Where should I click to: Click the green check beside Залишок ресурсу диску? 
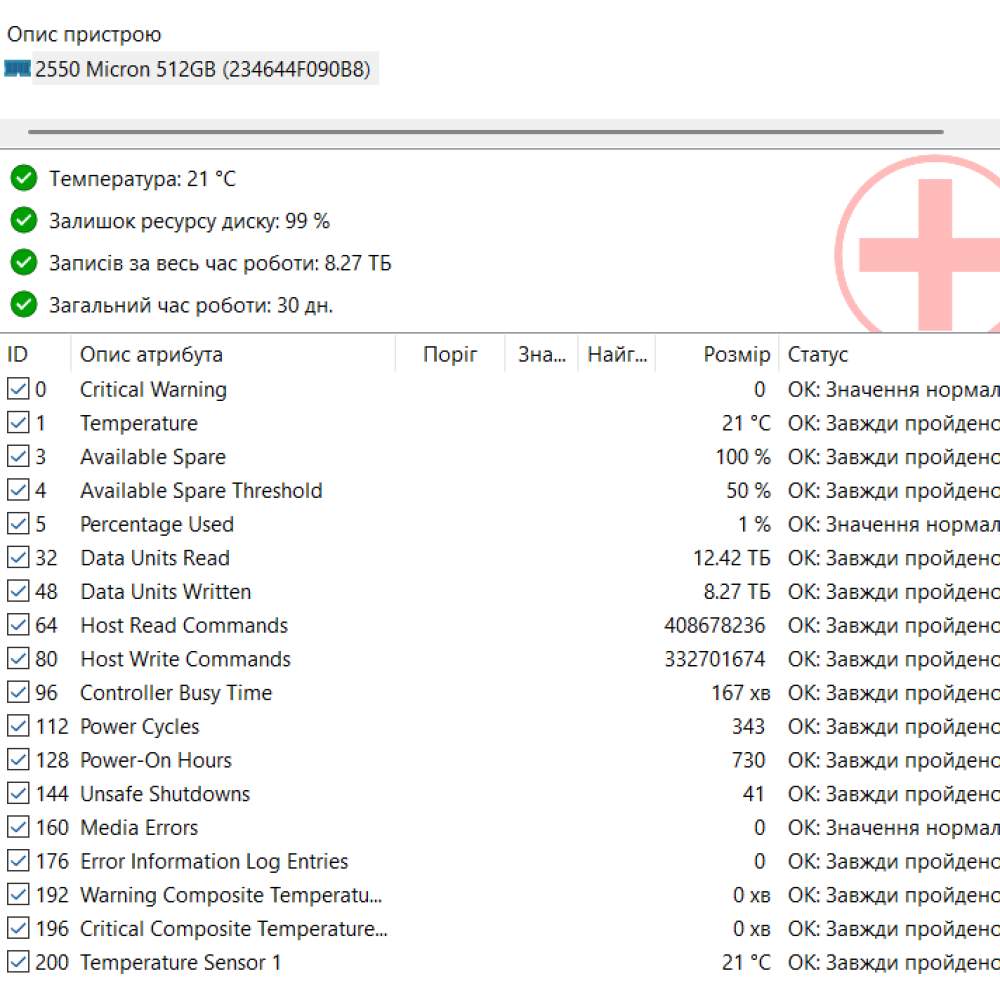coord(22,221)
